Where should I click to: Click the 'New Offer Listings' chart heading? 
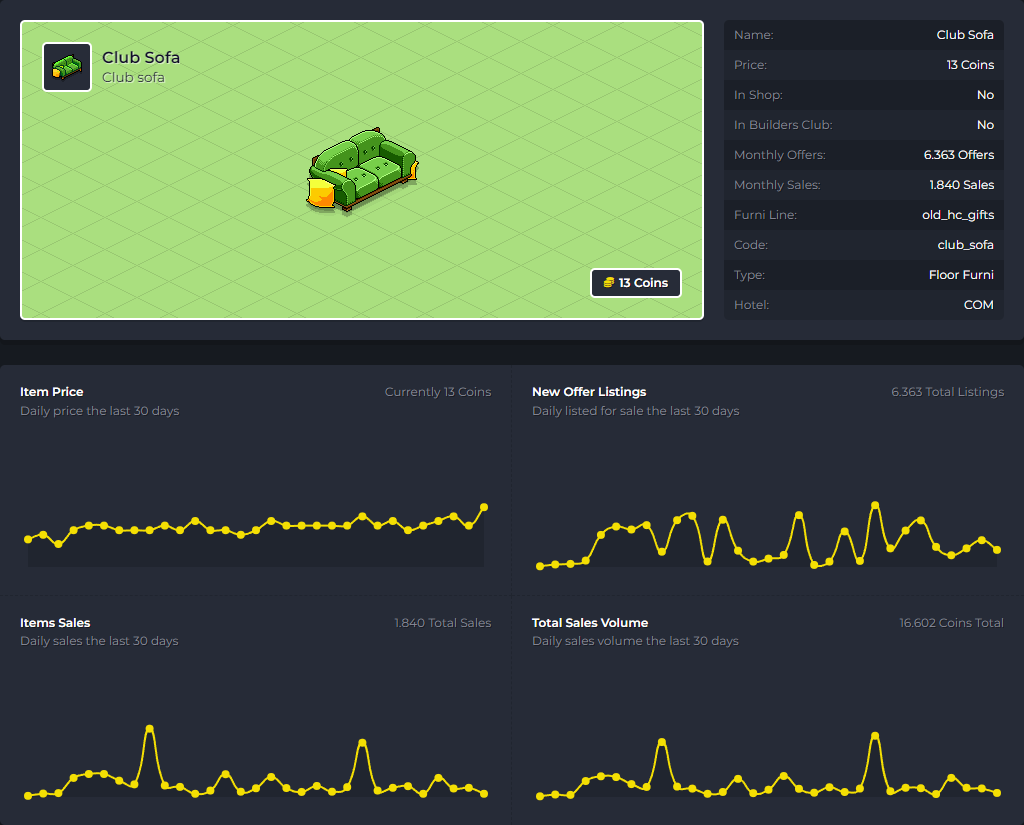tap(589, 392)
